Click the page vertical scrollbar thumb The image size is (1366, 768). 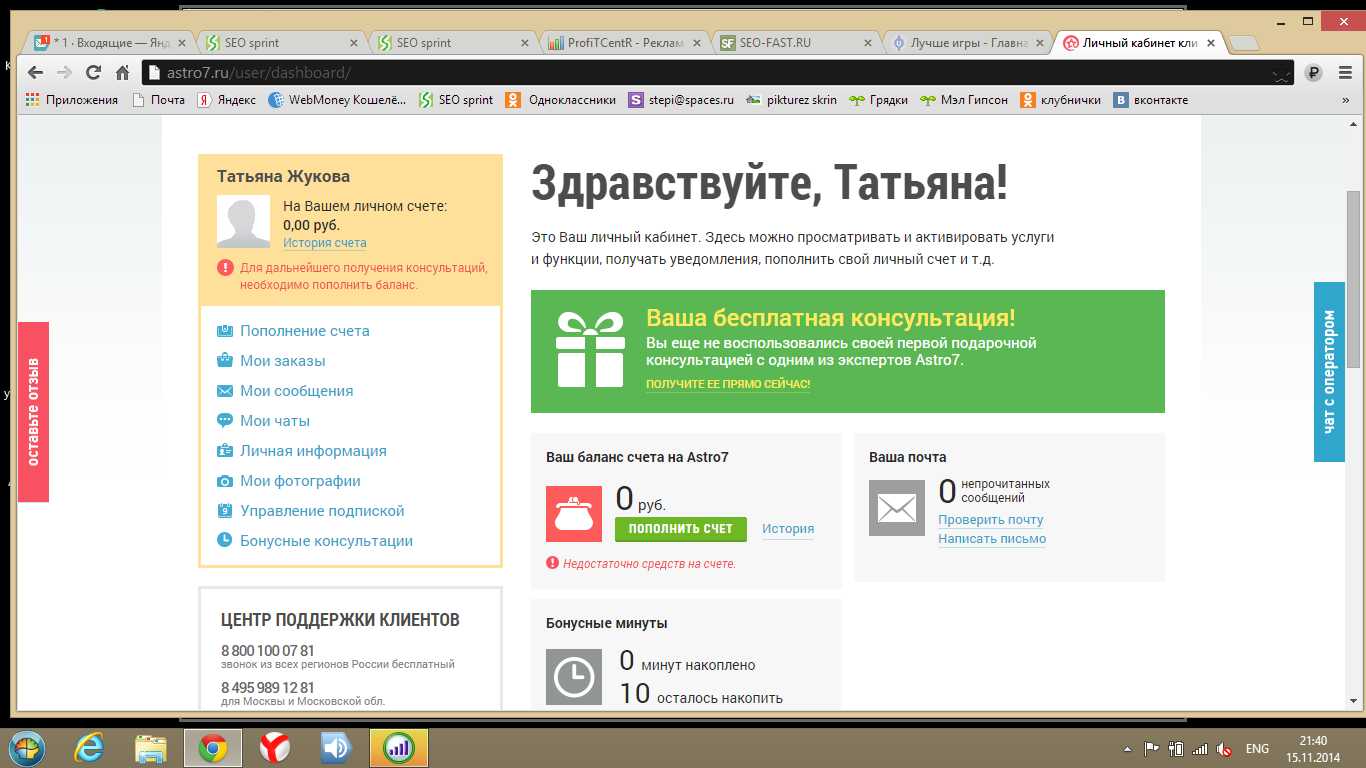1354,278
